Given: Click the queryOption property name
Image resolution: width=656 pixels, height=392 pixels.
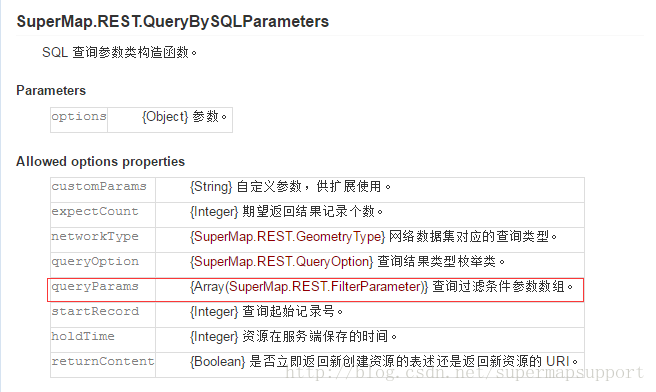Looking at the screenshot, I should pyautogui.click(x=95, y=262).
